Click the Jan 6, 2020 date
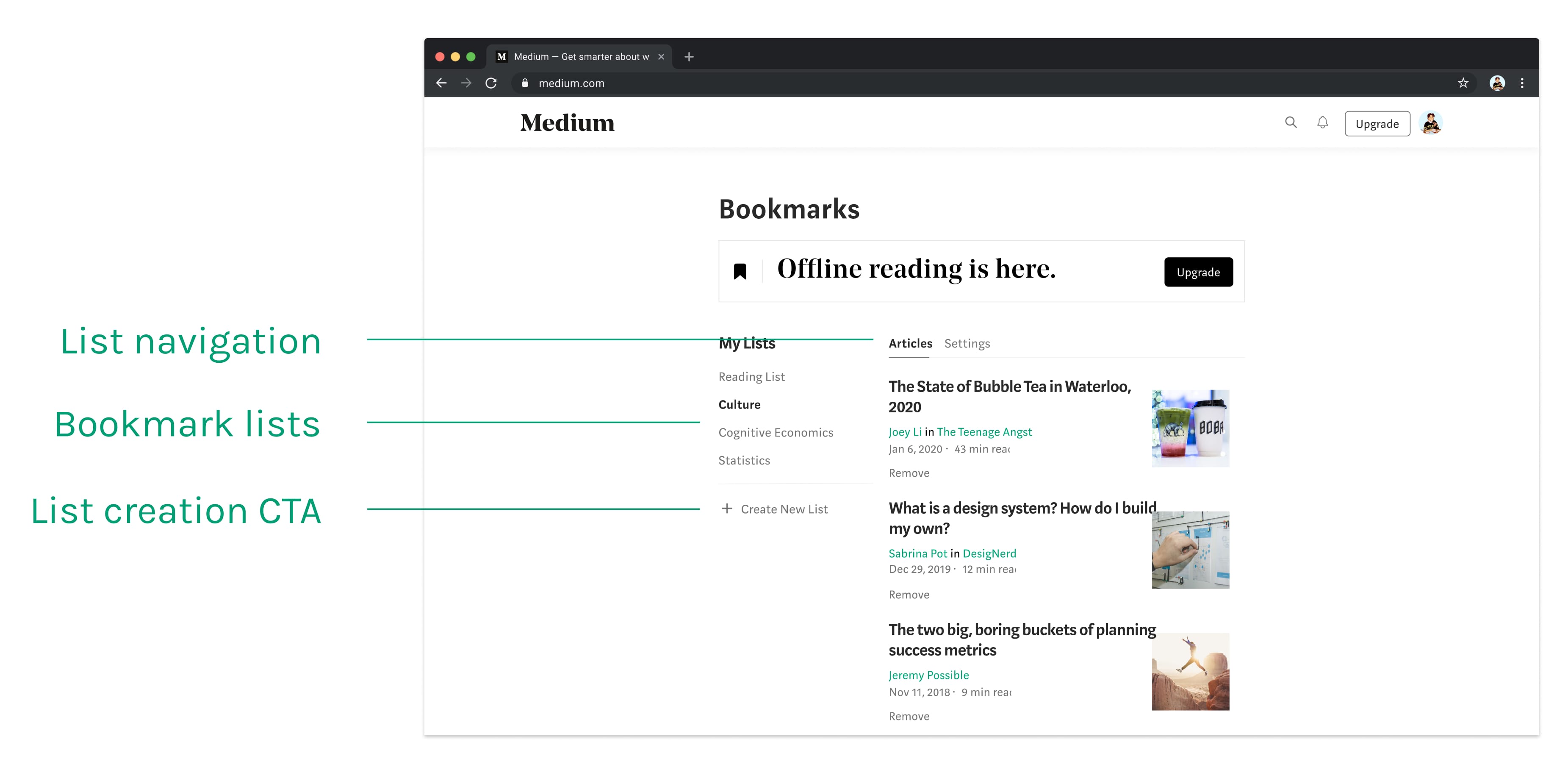 (x=915, y=450)
